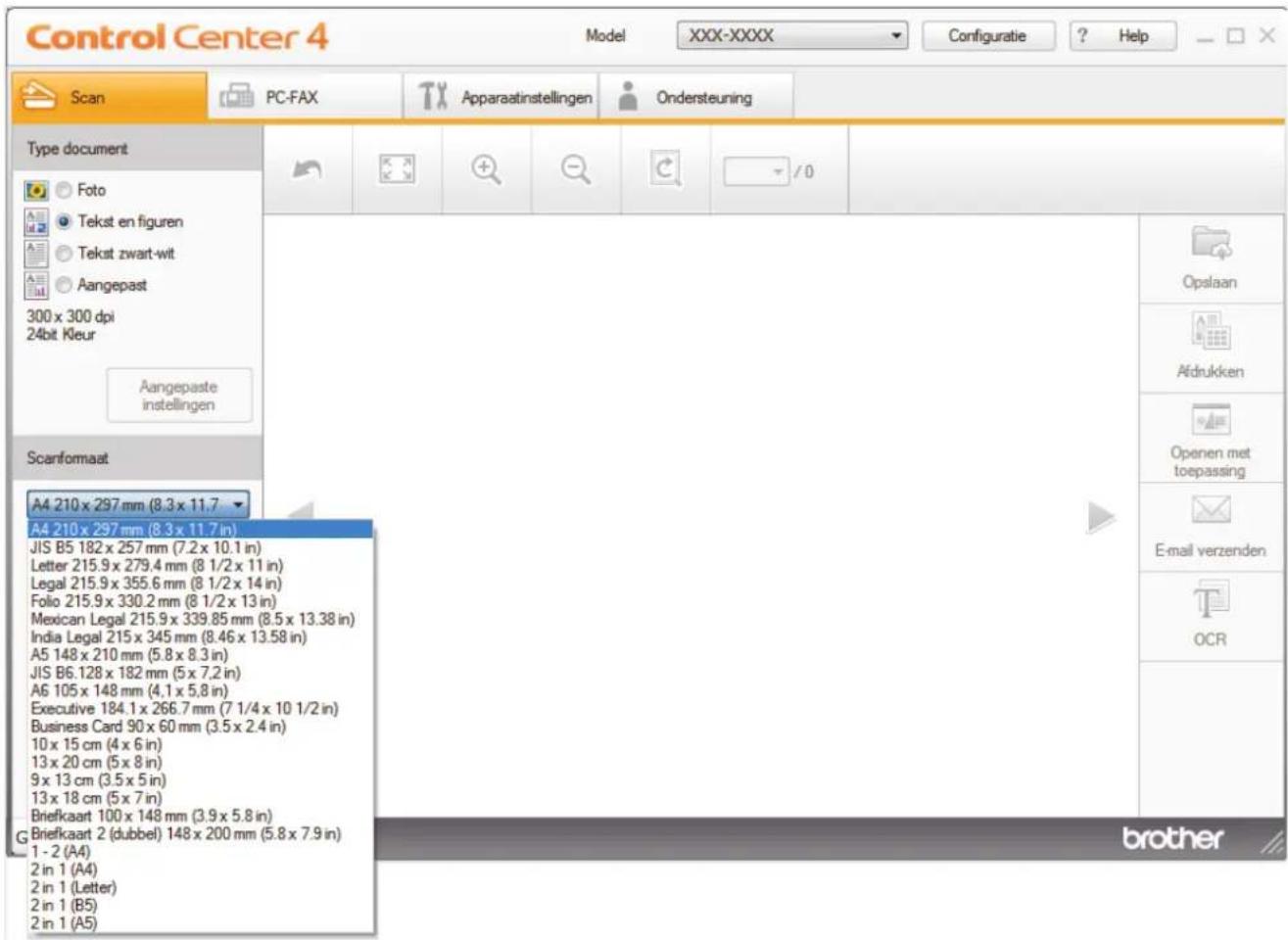Switch to the Scan tab

109,97
